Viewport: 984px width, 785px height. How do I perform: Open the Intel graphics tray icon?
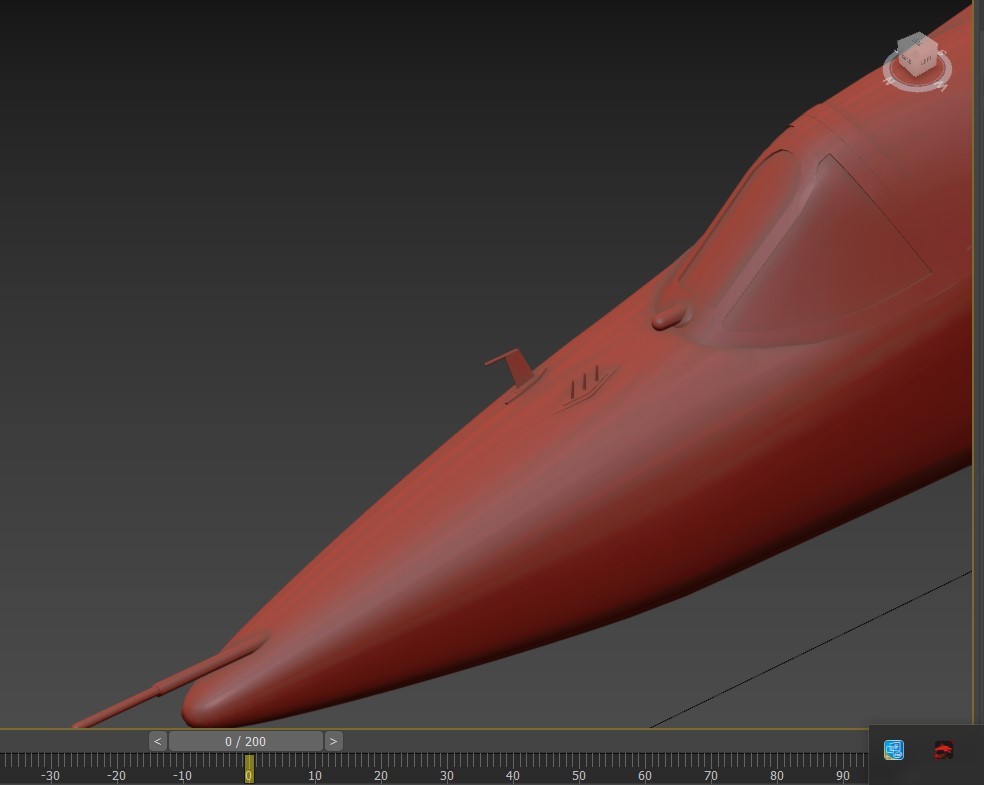pyautogui.click(x=894, y=750)
